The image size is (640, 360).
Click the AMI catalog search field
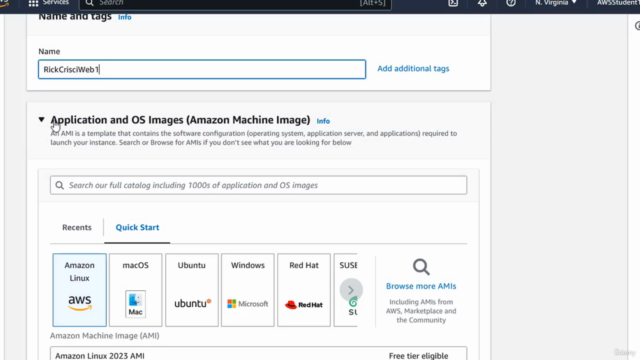coord(258,185)
